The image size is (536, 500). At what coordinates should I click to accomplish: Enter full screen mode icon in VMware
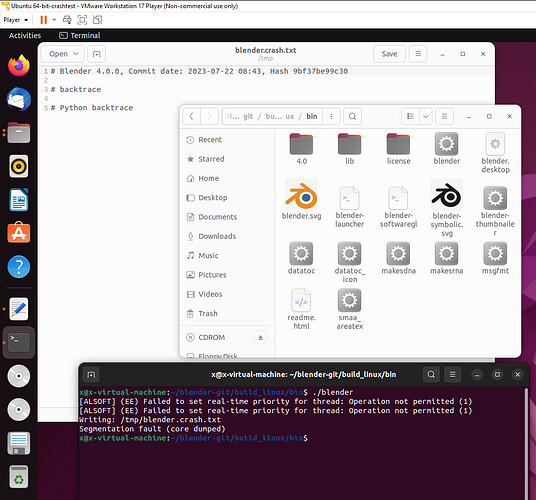pyautogui.click(x=82, y=20)
